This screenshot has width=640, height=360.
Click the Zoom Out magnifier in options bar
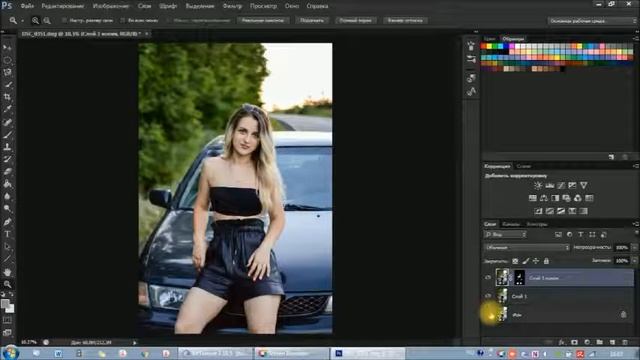[47, 20]
